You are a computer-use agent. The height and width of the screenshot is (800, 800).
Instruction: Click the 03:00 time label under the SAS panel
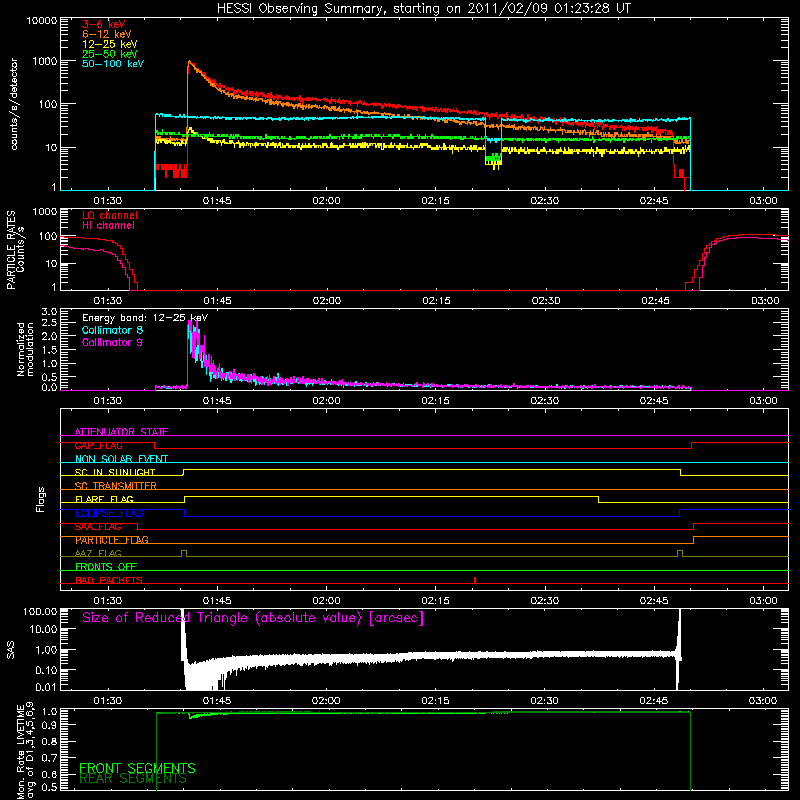pos(763,701)
